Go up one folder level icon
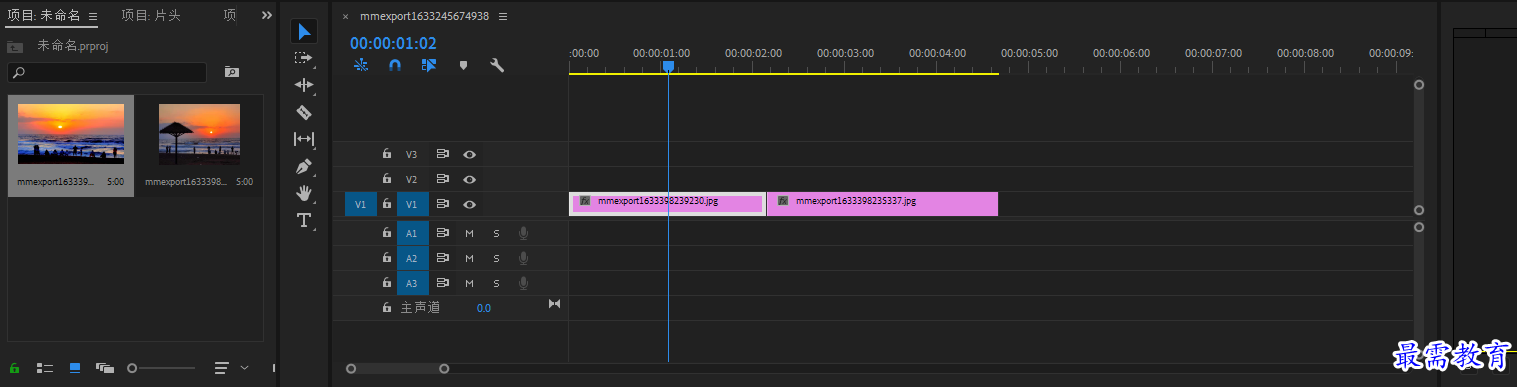Screen dimensions: 1517x387 (15, 46)
